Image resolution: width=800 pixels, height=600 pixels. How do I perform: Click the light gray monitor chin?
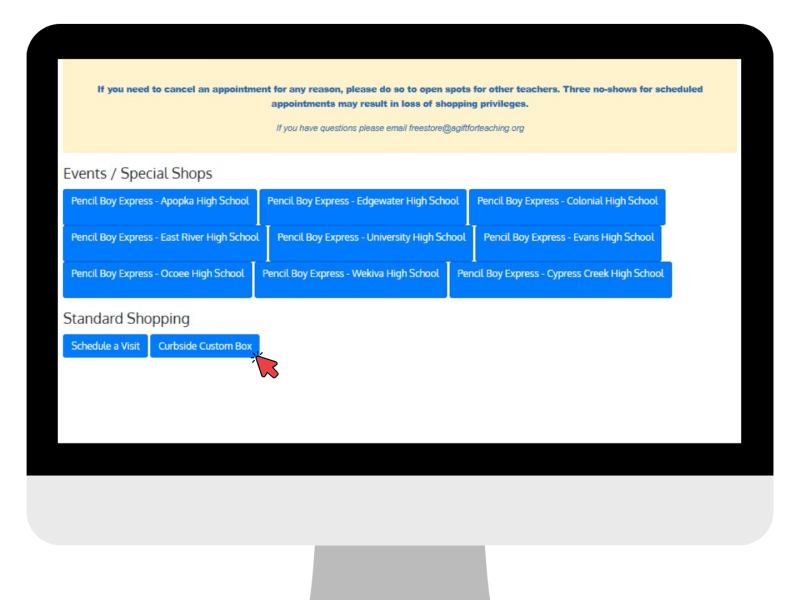[x=400, y=509]
